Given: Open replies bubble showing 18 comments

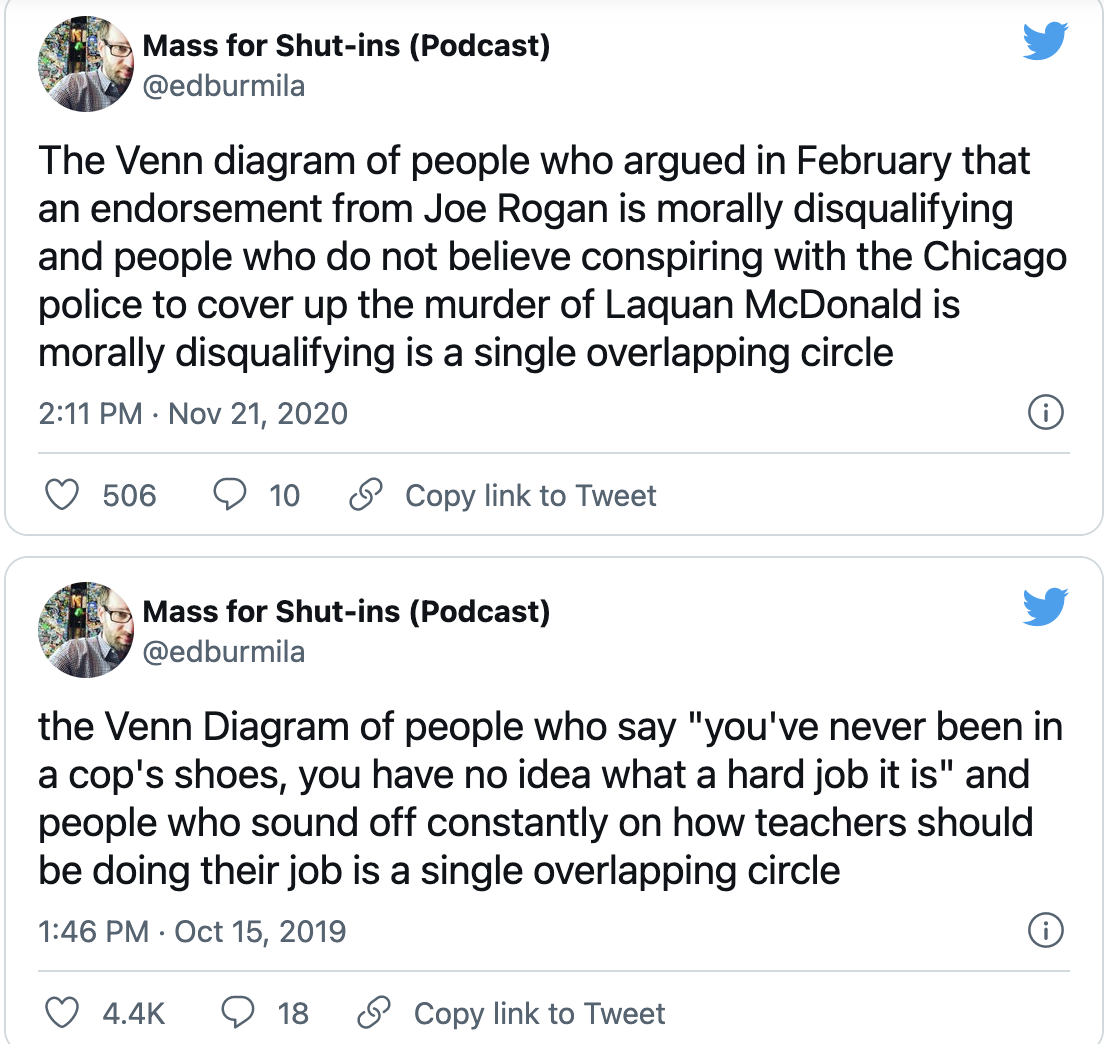Looking at the screenshot, I should click(238, 1013).
